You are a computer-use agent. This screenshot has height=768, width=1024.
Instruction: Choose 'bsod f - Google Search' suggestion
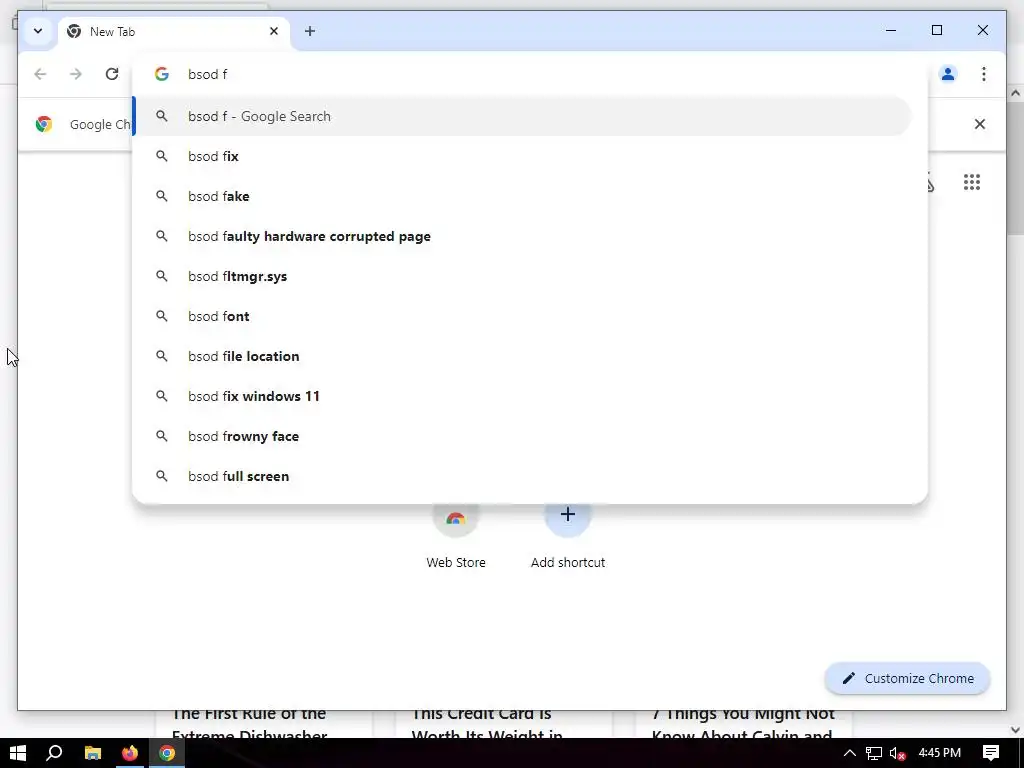pyautogui.click(x=522, y=116)
